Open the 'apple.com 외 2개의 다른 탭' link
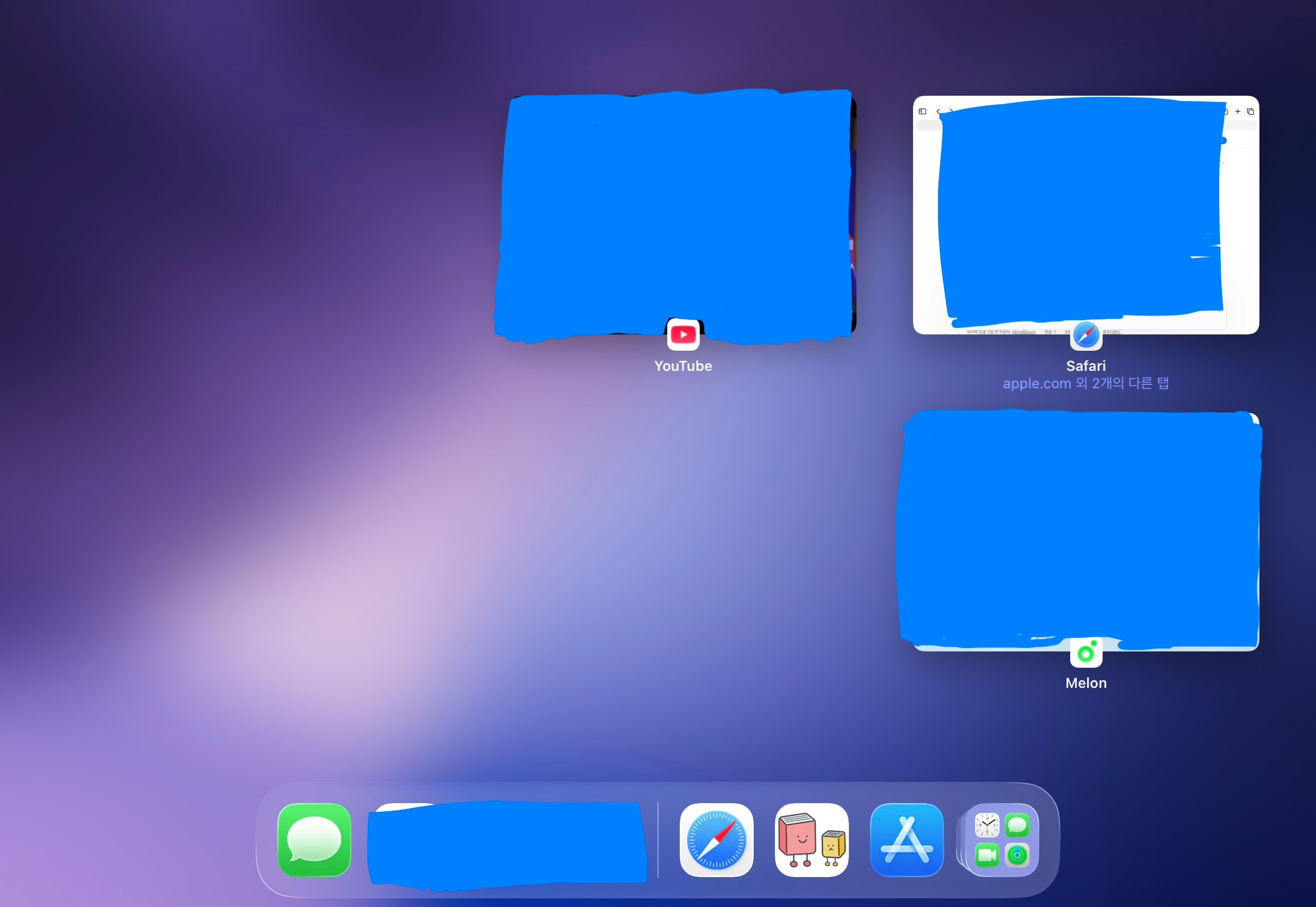1316x907 pixels. (1085, 383)
